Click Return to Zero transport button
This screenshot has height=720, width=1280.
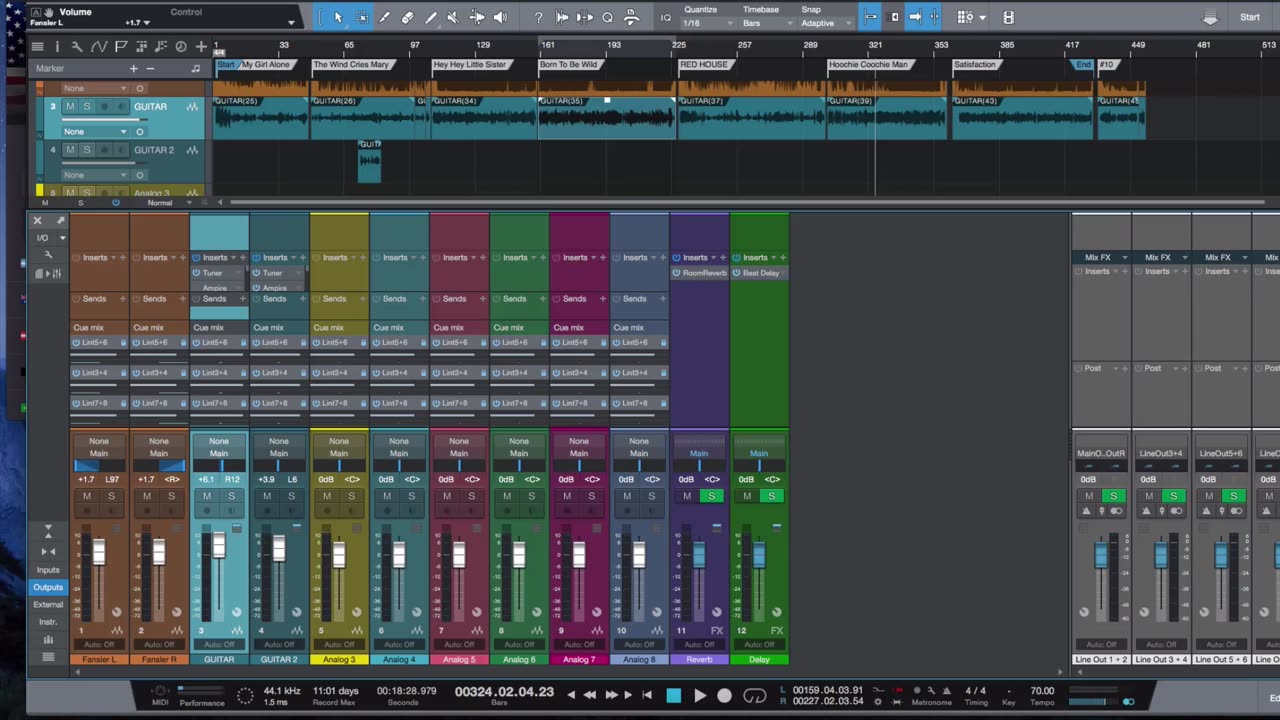pyautogui.click(x=647, y=695)
